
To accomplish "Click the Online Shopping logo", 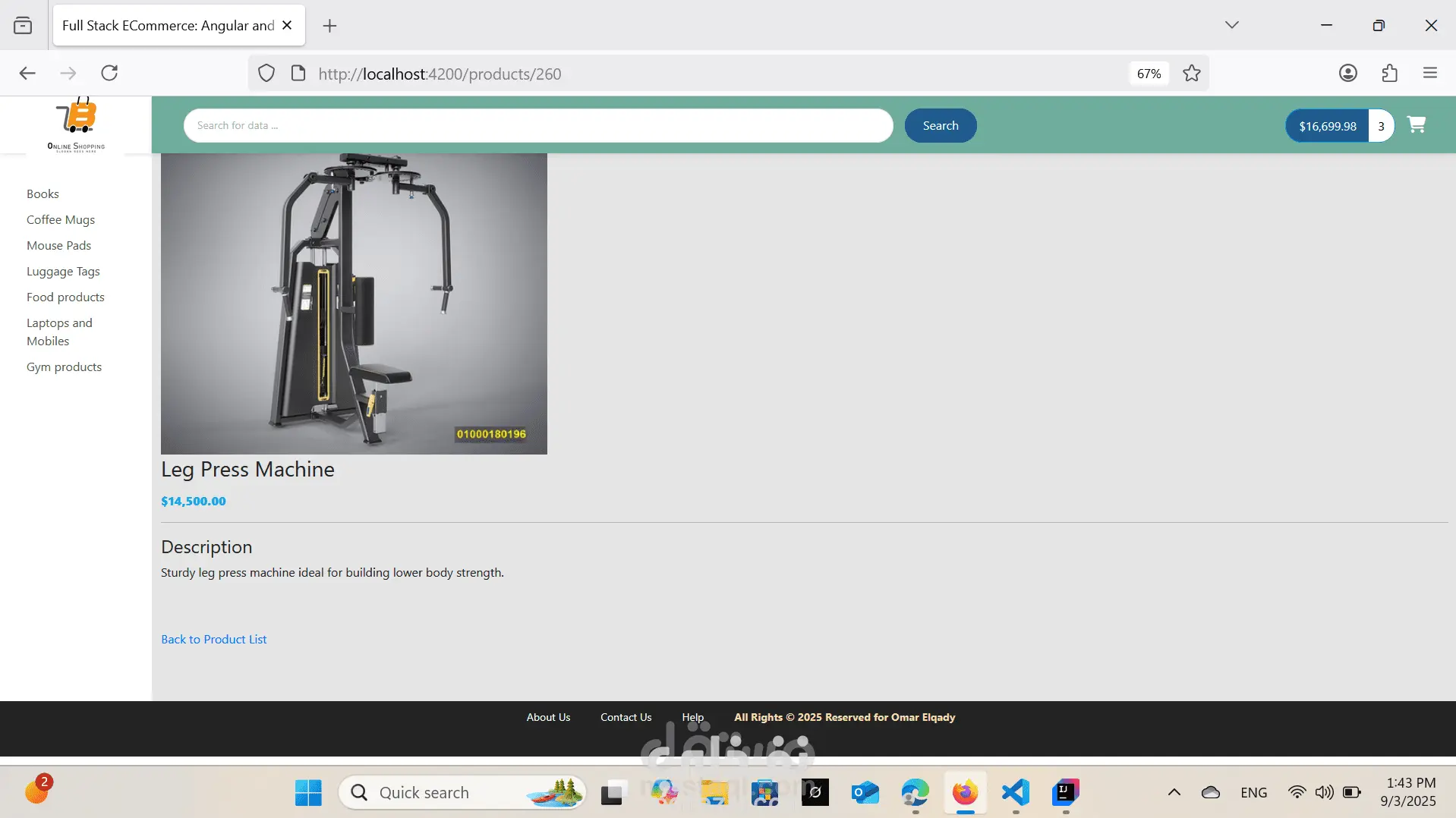I will click(76, 125).
